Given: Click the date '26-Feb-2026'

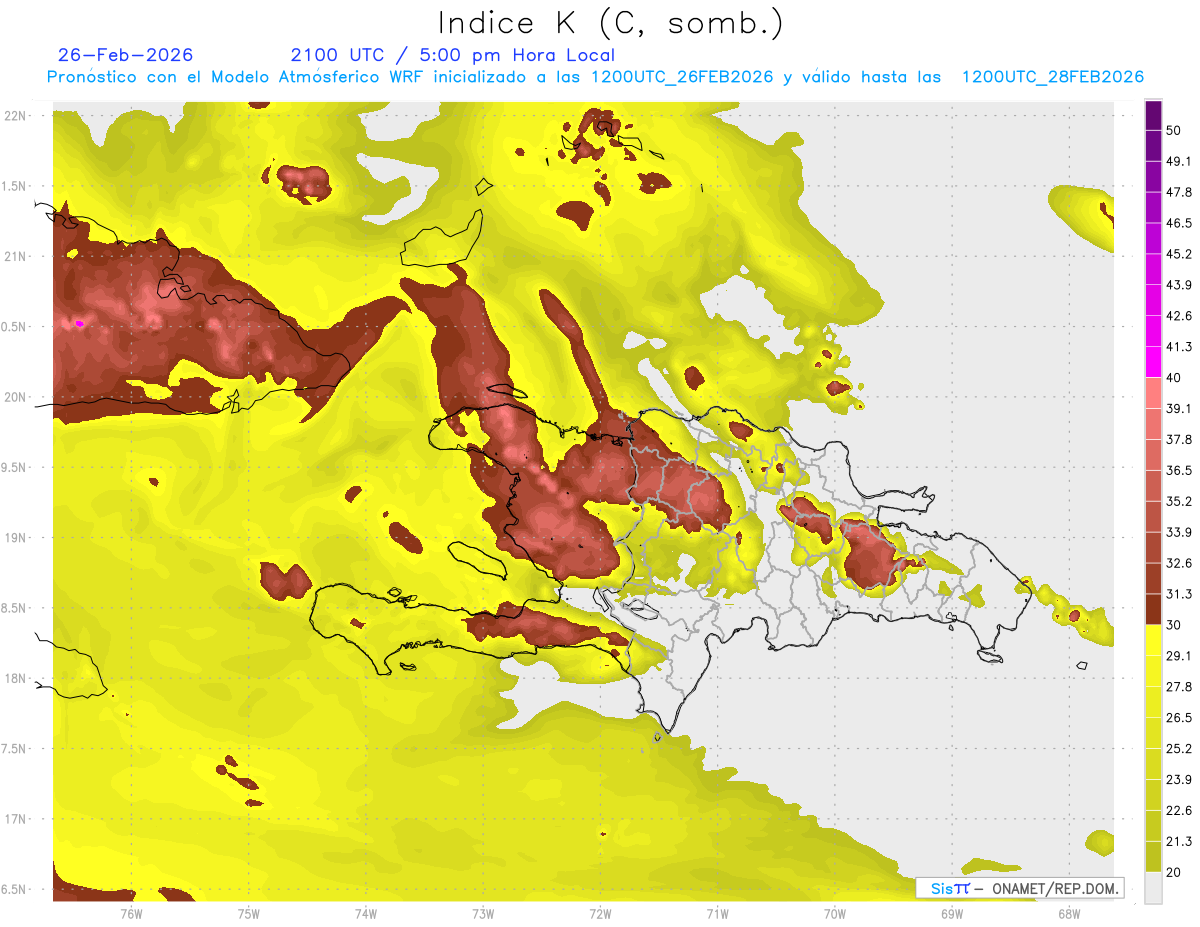Looking at the screenshot, I should (x=126, y=55).
